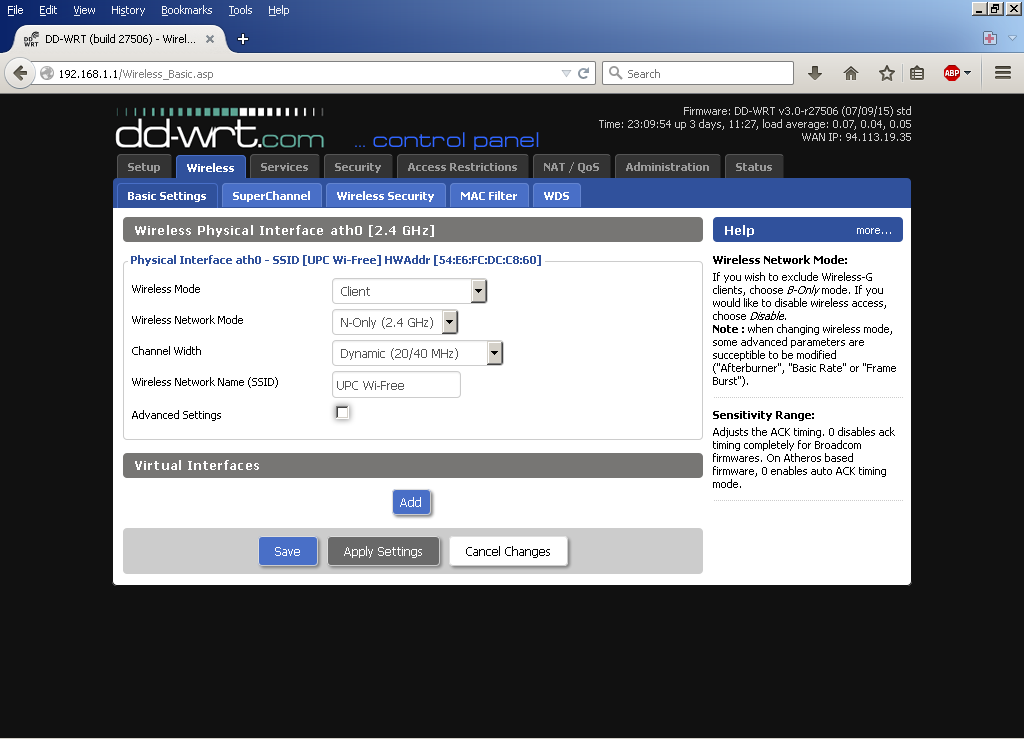Reload the page with the refresh icon
This screenshot has width=1024, height=740.
coord(584,73)
